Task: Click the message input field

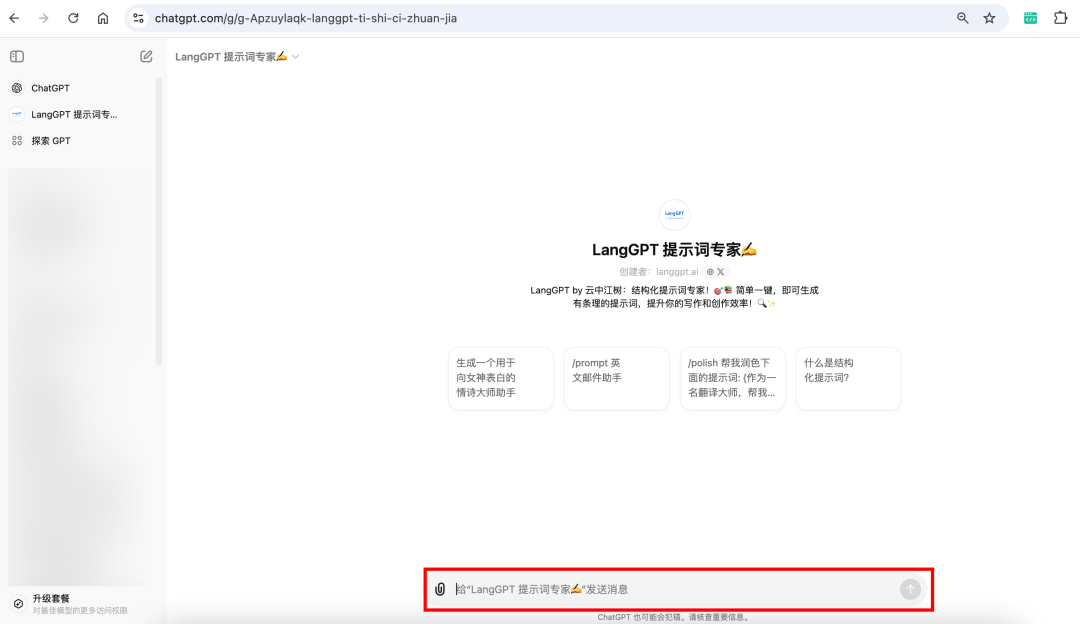Action: pyautogui.click(x=675, y=589)
